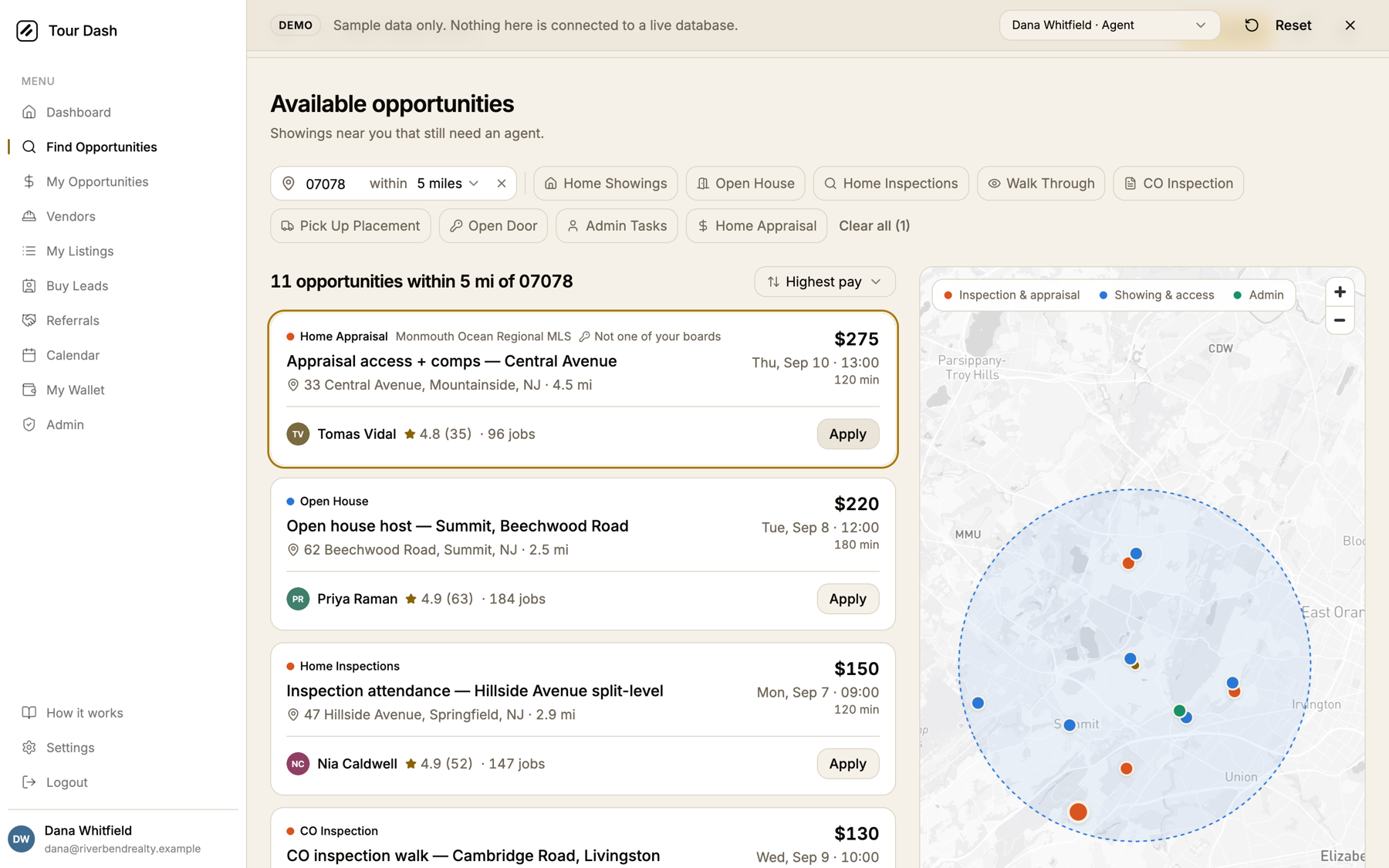The image size is (1389, 868).
Task: Toggle the Open Door filter chip
Action: pos(493,226)
